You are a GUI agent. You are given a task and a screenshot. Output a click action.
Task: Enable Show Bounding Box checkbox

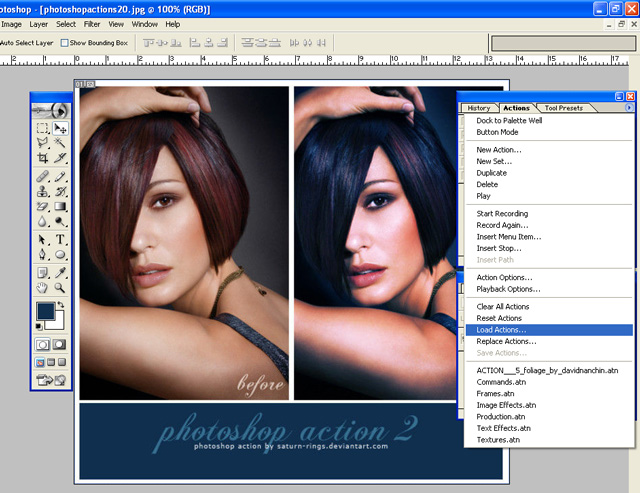coord(65,43)
